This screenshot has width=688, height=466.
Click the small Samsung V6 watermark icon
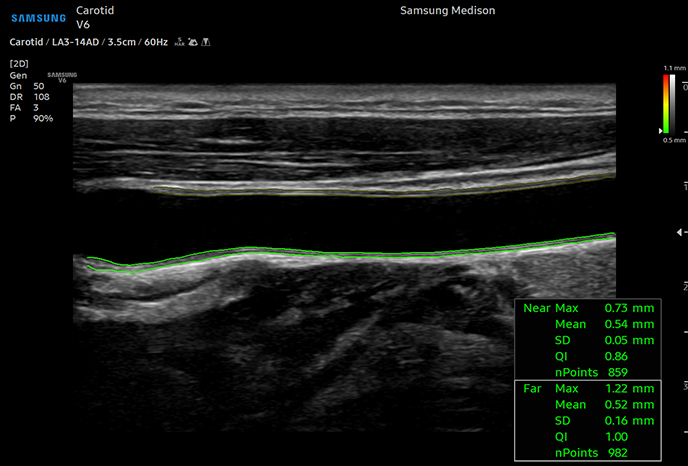[x=62, y=77]
